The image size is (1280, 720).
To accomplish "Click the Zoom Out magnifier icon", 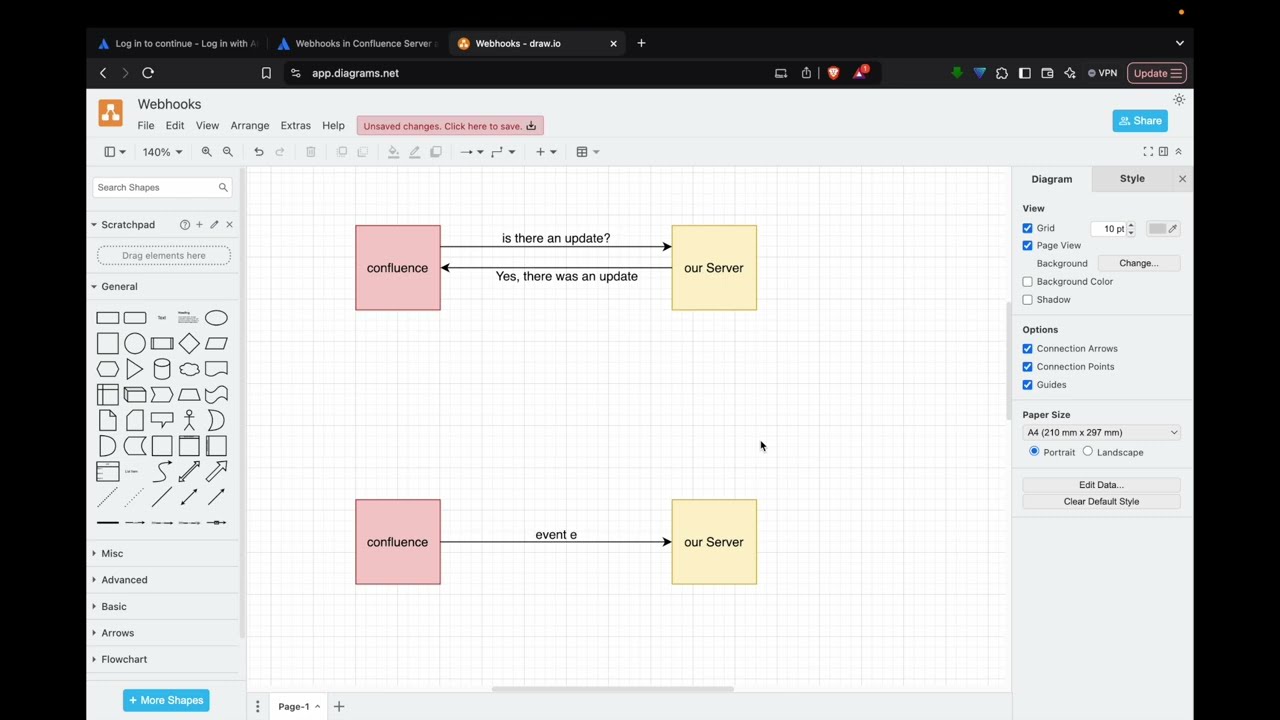I will (x=227, y=152).
